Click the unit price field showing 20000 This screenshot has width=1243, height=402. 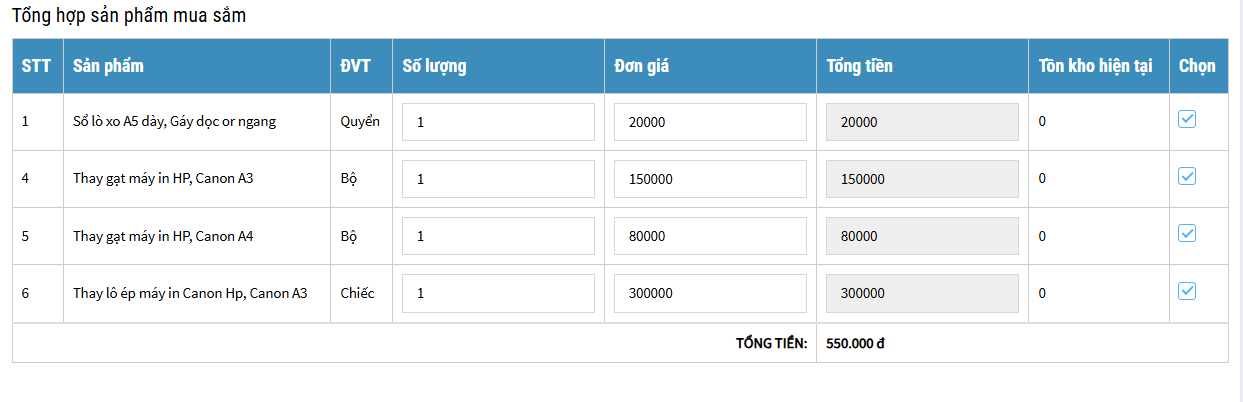click(710, 122)
